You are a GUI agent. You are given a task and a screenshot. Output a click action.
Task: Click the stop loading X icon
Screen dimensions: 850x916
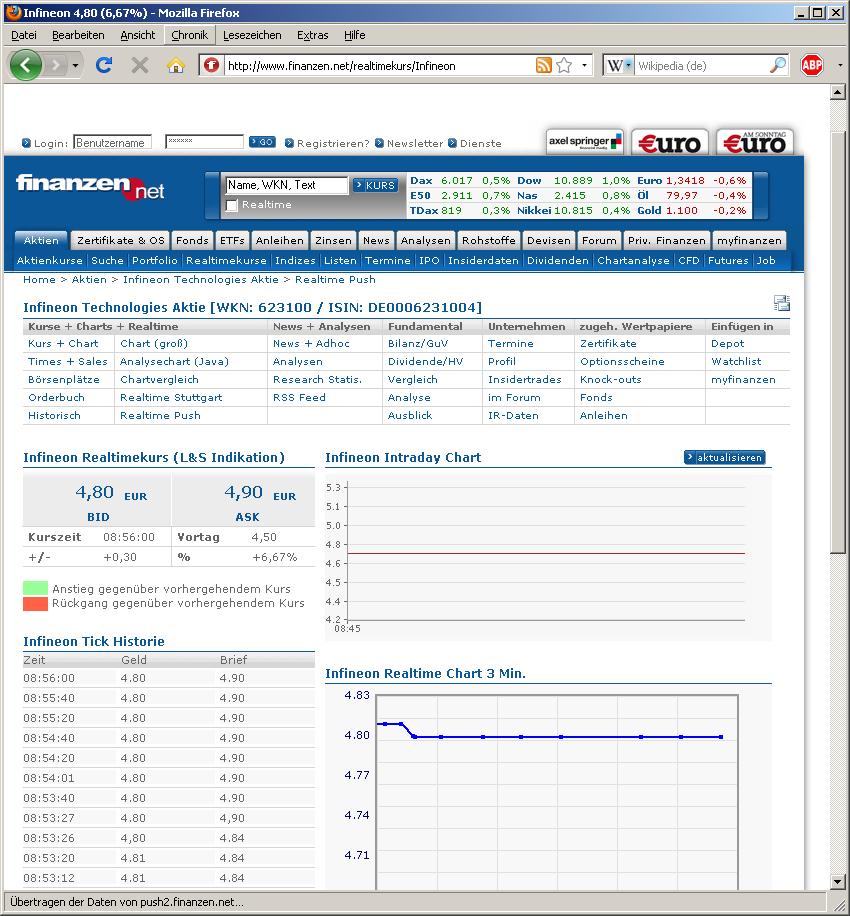click(140, 65)
